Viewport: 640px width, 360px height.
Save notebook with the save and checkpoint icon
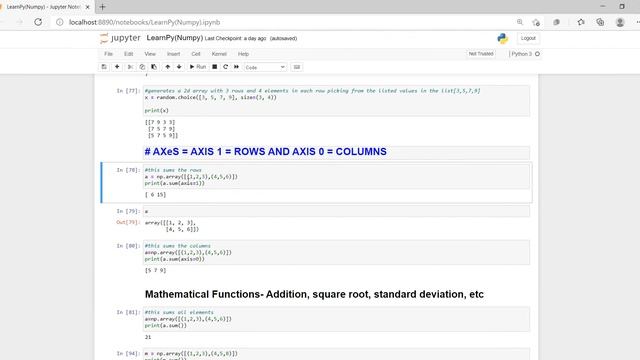tap(104, 67)
